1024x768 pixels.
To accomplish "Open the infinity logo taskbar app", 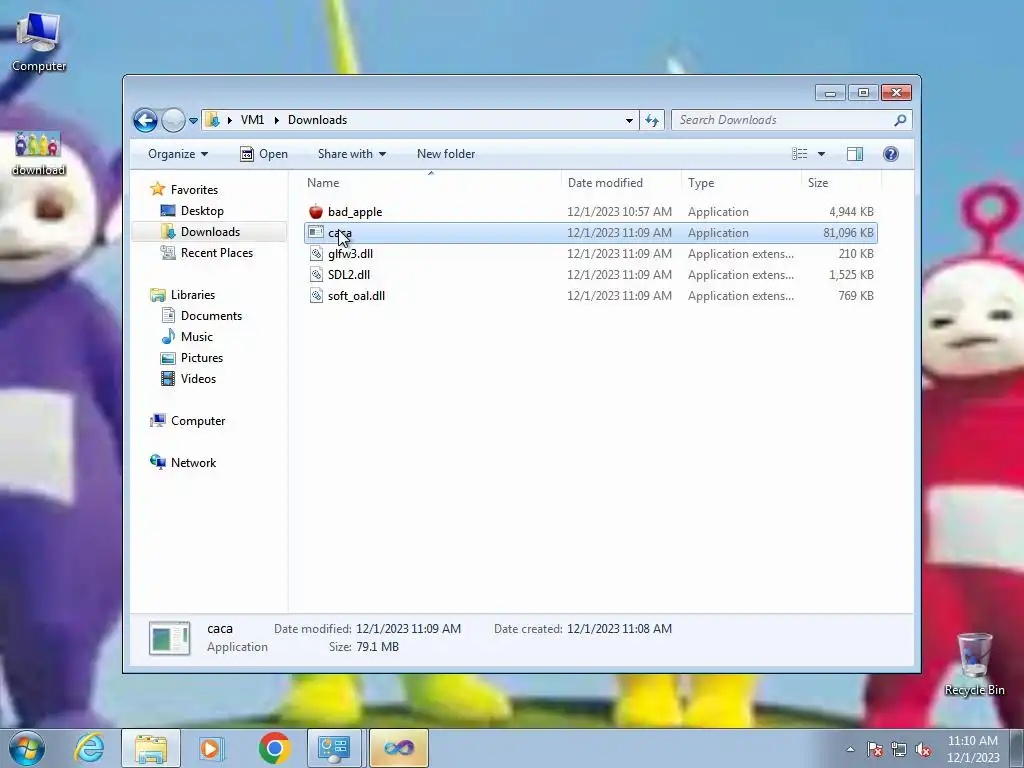I will pyautogui.click(x=399, y=748).
